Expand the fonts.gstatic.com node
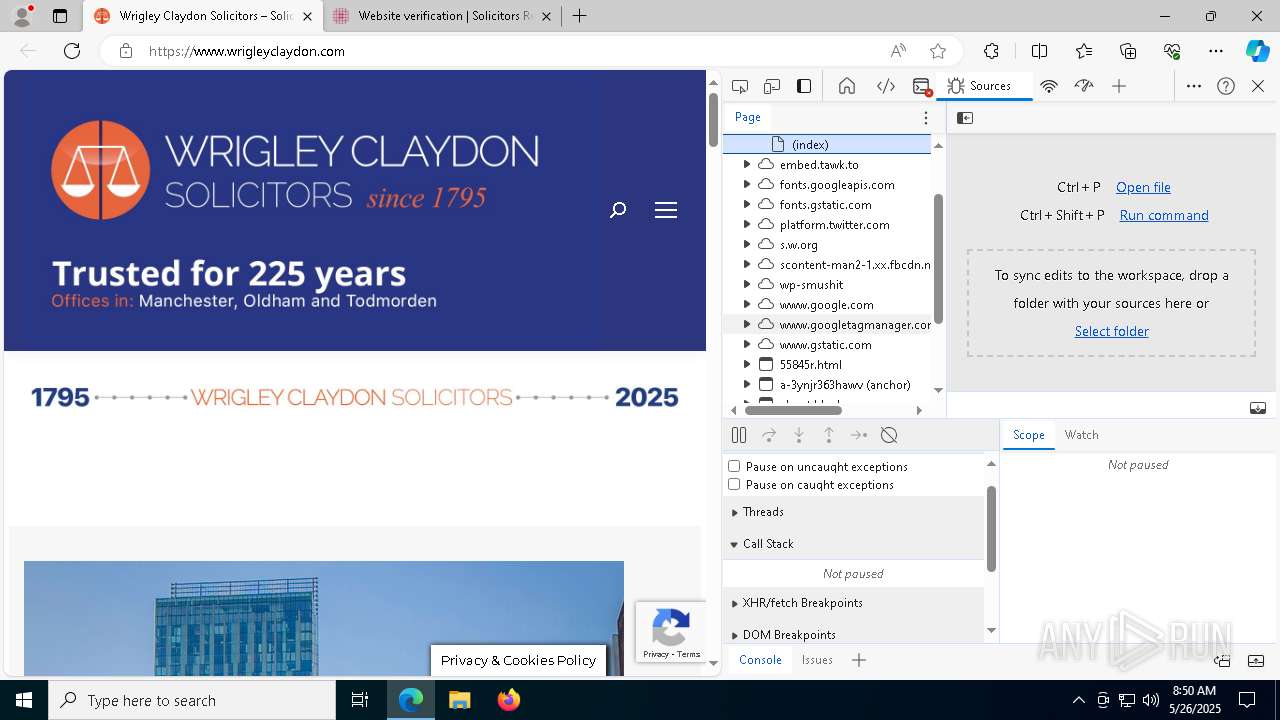The width and height of the screenshot is (1280, 720). [x=747, y=204]
